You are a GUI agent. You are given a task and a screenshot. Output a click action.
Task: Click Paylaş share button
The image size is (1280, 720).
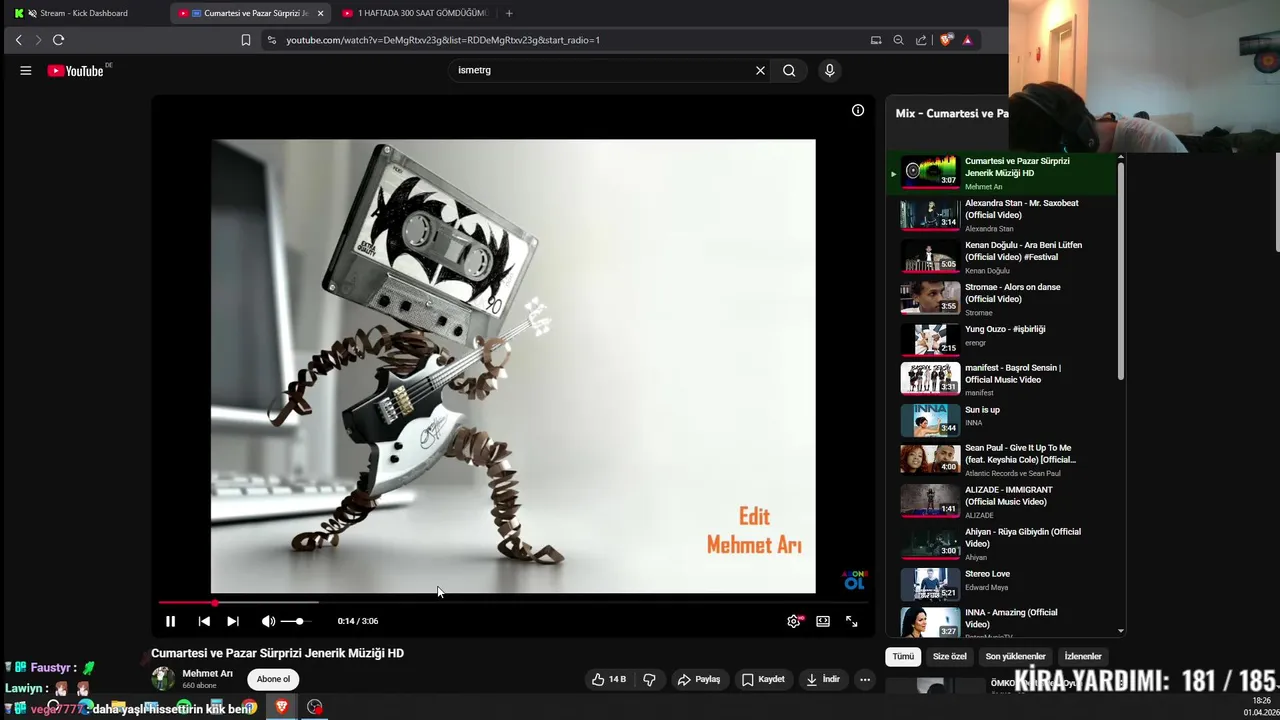pyautogui.click(x=699, y=679)
